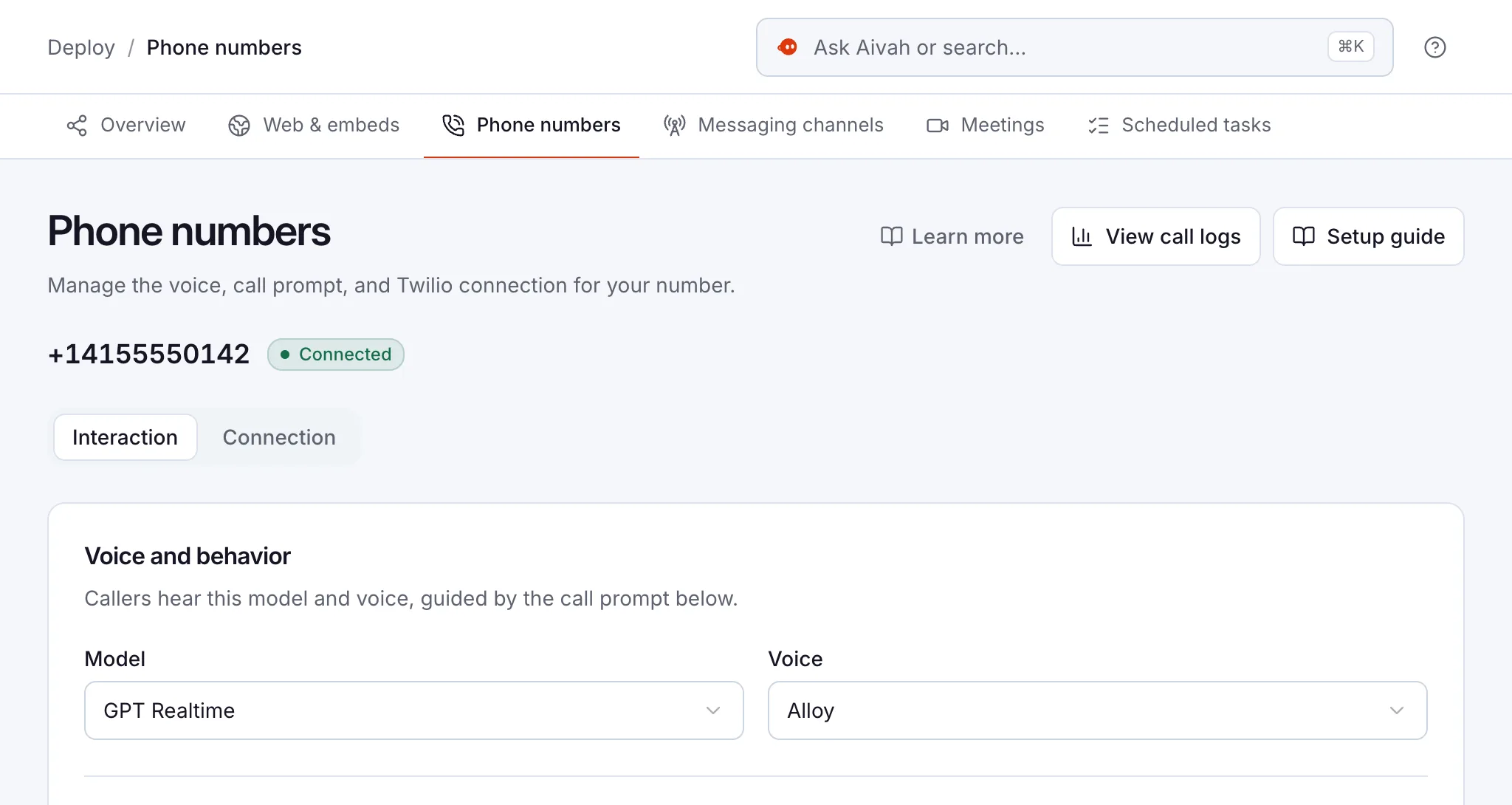Click the Aivah assistant logo in search
The image size is (1512, 805).
788,47
